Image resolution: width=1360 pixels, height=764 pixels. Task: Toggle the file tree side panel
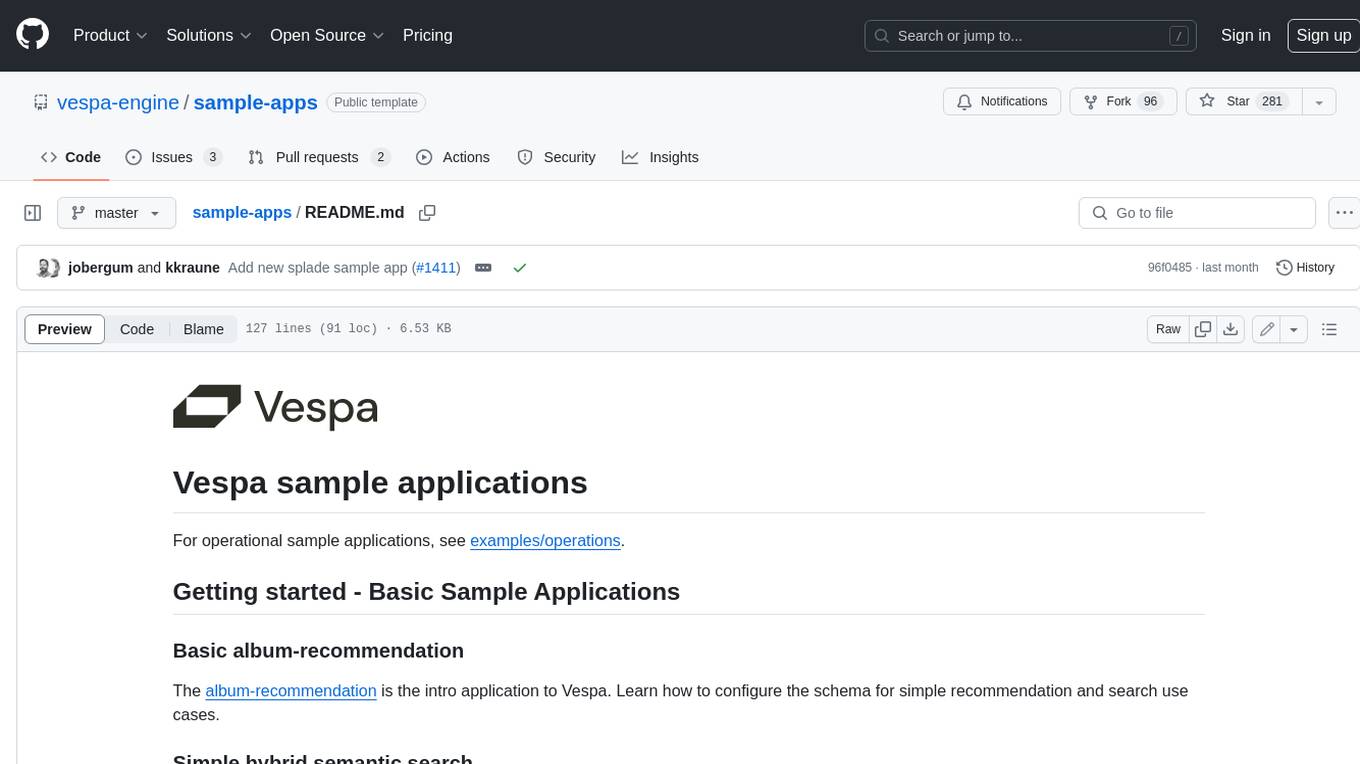(x=33, y=213)
